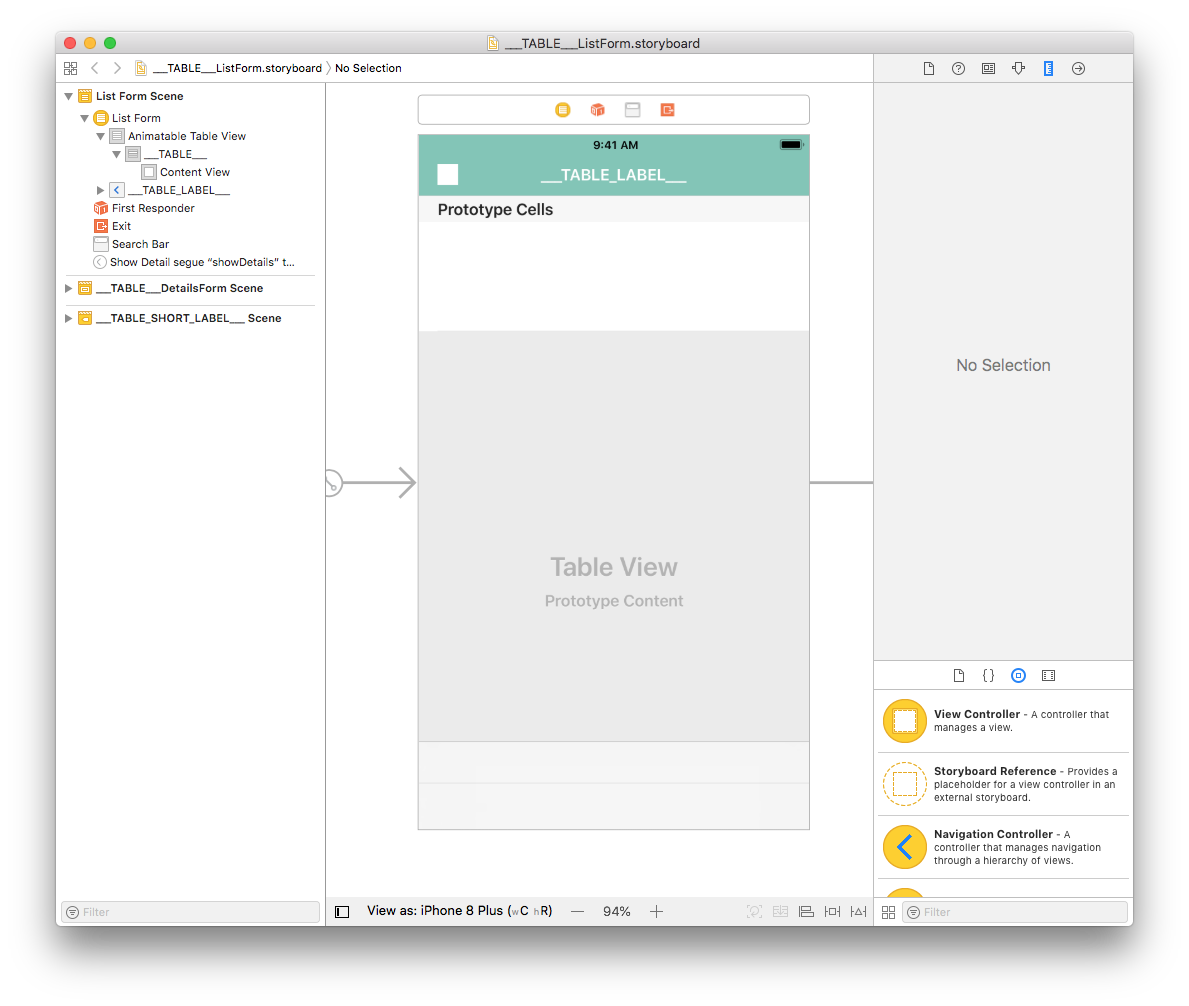Open Add New Constraints icon
This screenshot has height=1006, width=1189.
[x=832, y=911]
